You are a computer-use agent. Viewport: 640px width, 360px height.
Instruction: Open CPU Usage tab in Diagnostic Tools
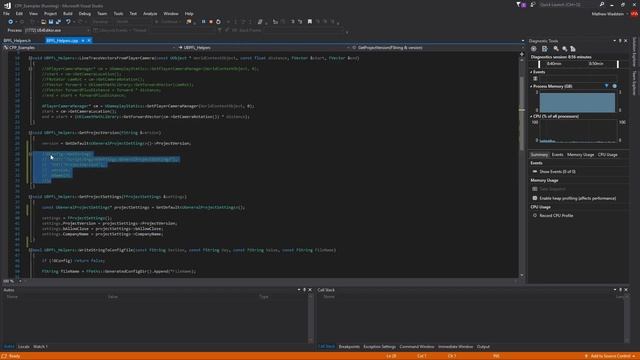point(607,155)
